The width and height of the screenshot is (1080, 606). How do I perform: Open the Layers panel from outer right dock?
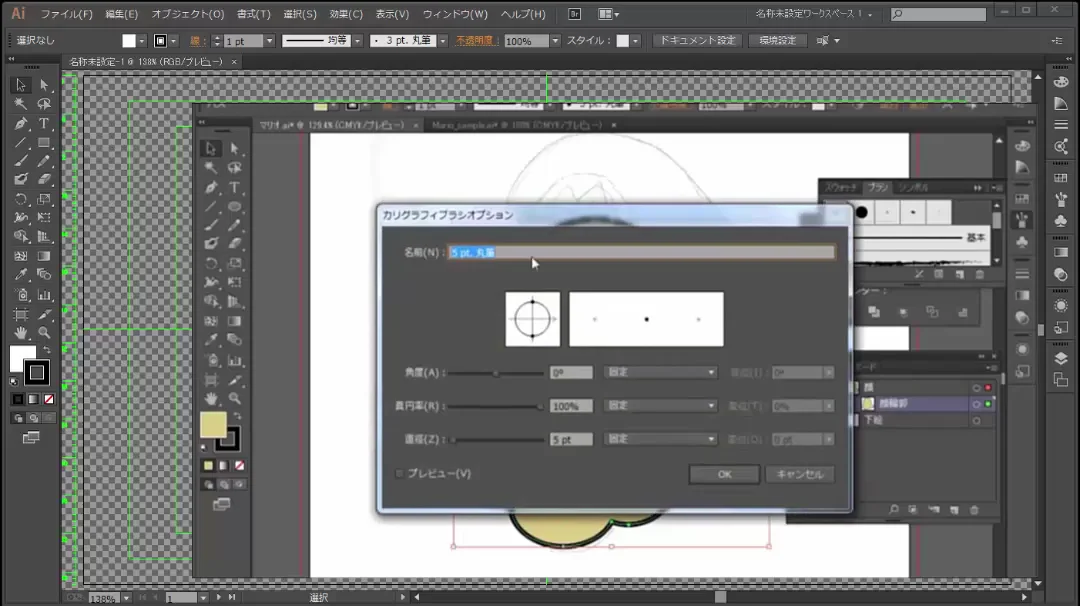[1061, 358]
